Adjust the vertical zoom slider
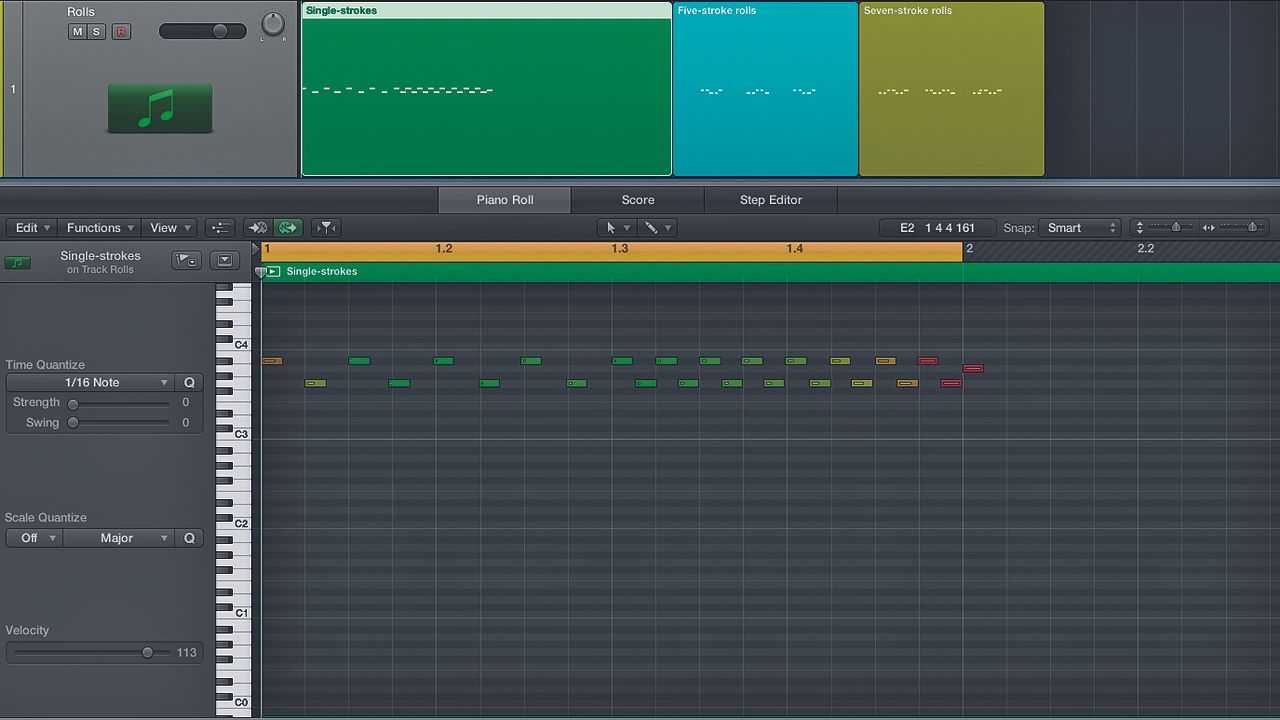 tap(1172, 228)
